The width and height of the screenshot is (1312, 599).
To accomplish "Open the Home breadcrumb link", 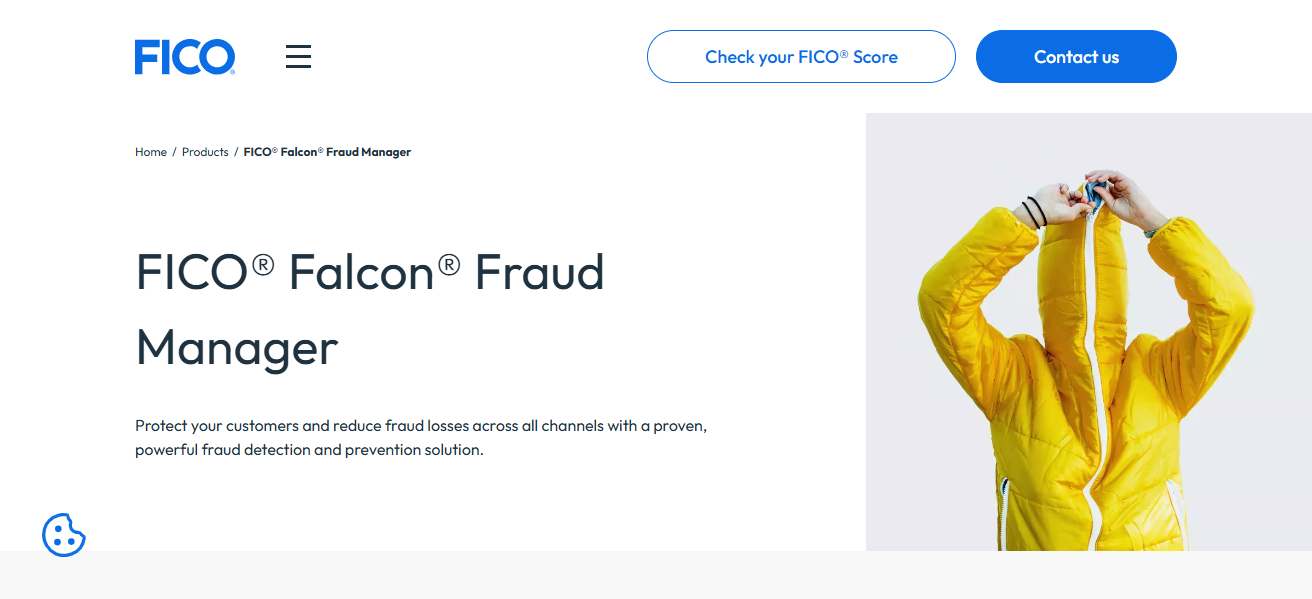I will click(150, 151).
